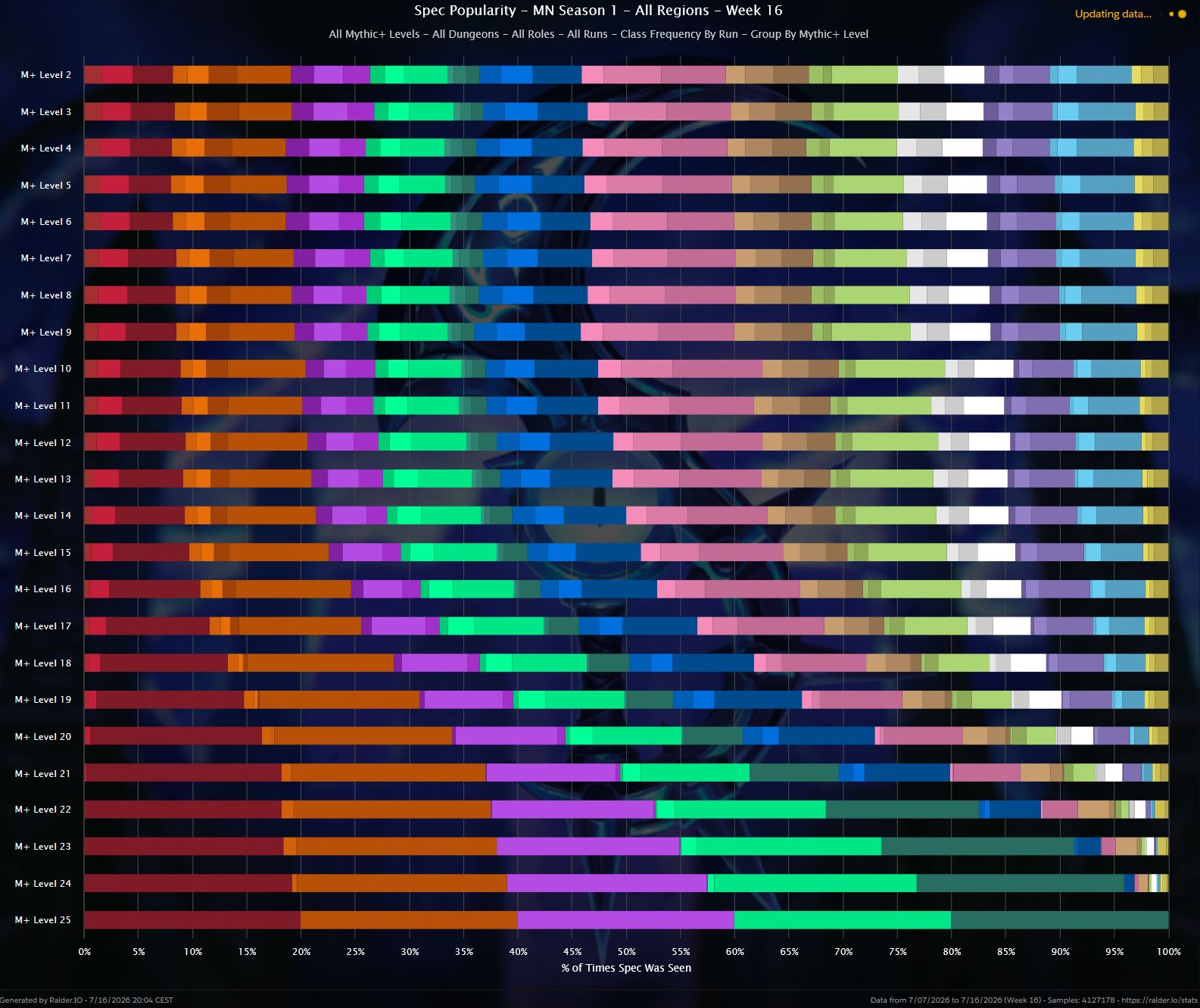The image size is (1200, 1008).
Task: Click the '85%' x-axis tick label
Action: tap(1006, 952)
